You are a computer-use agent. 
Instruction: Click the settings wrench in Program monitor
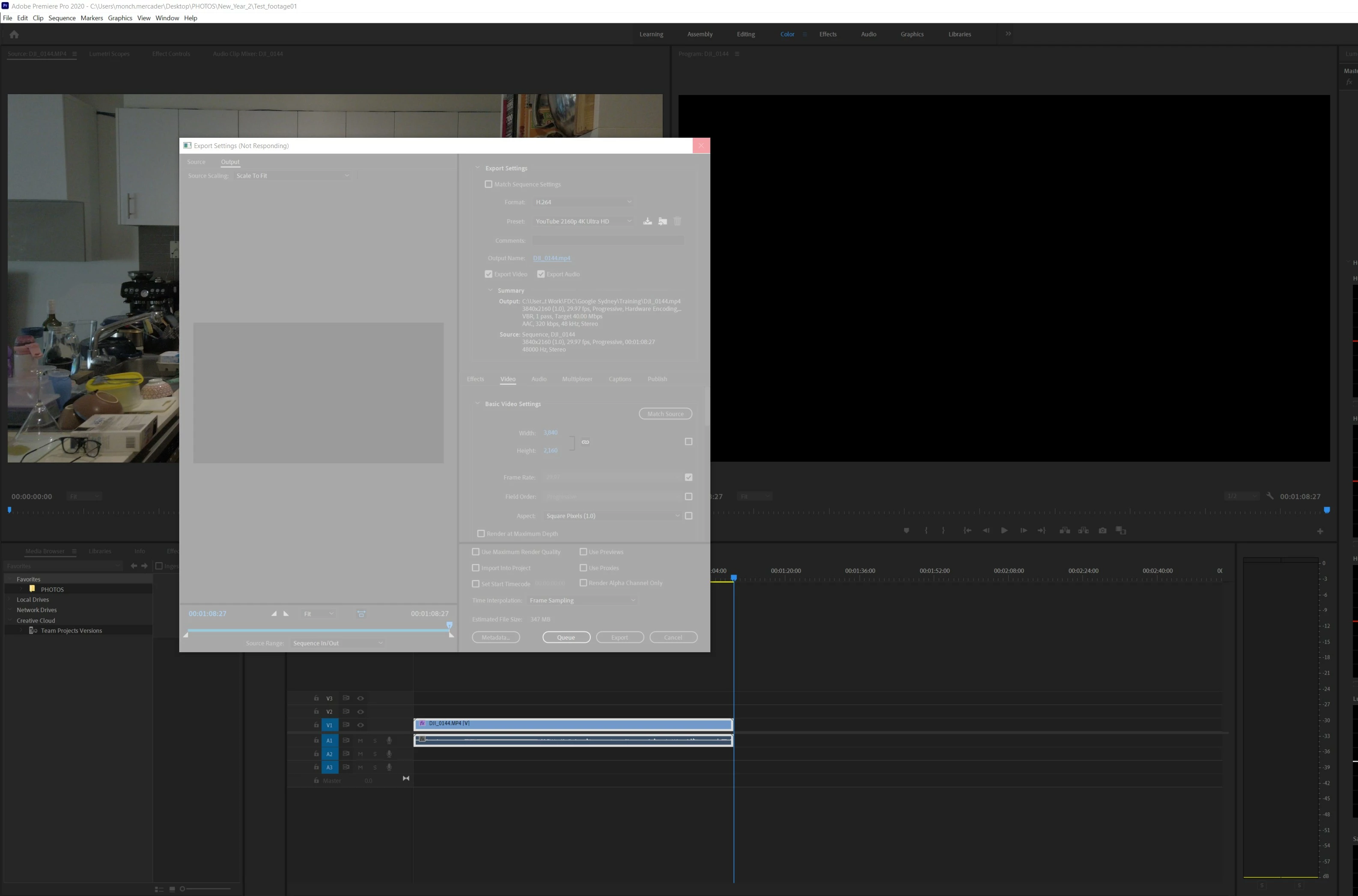(1270, 496)
